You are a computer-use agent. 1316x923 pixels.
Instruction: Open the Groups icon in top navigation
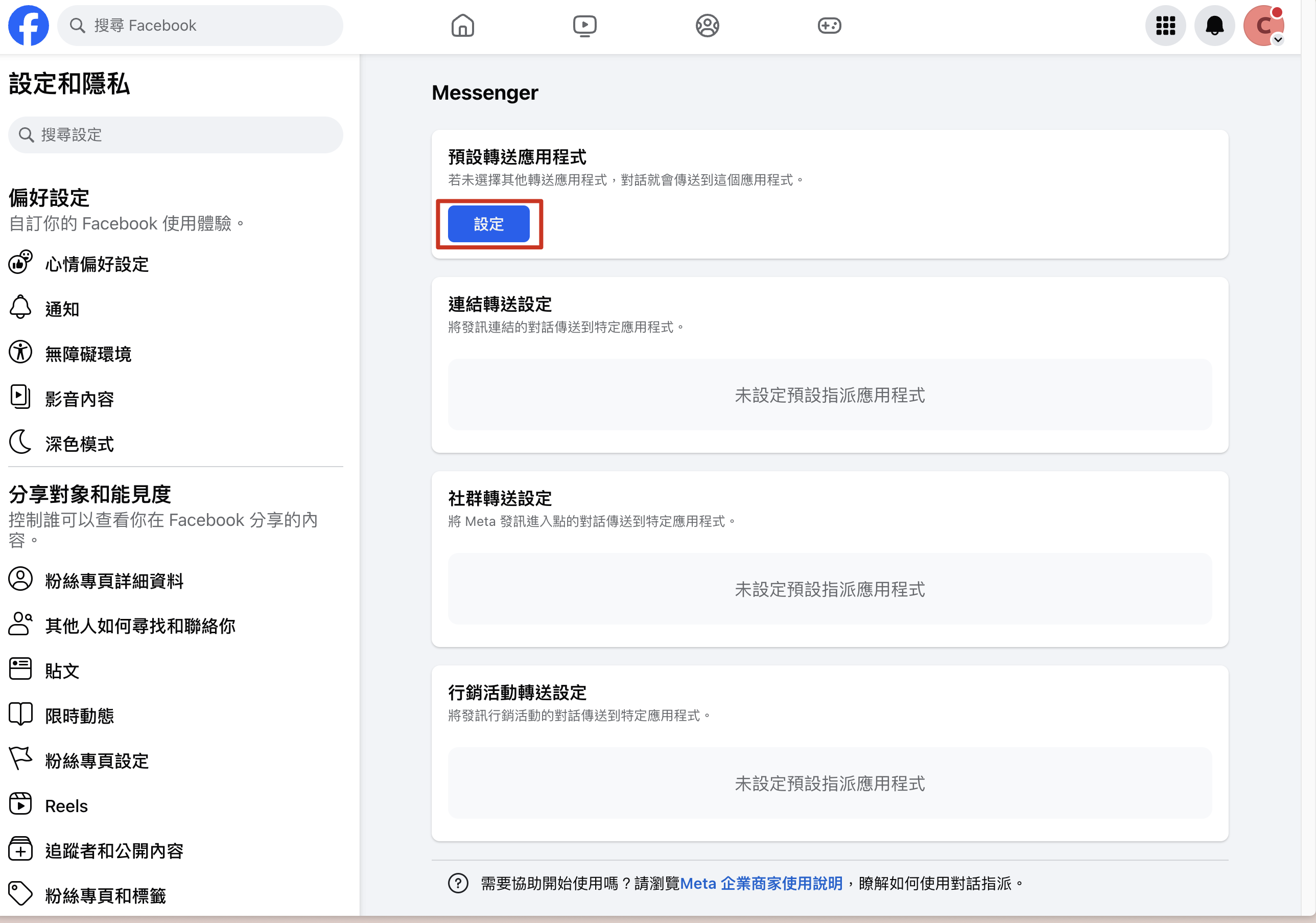point(707,26)
